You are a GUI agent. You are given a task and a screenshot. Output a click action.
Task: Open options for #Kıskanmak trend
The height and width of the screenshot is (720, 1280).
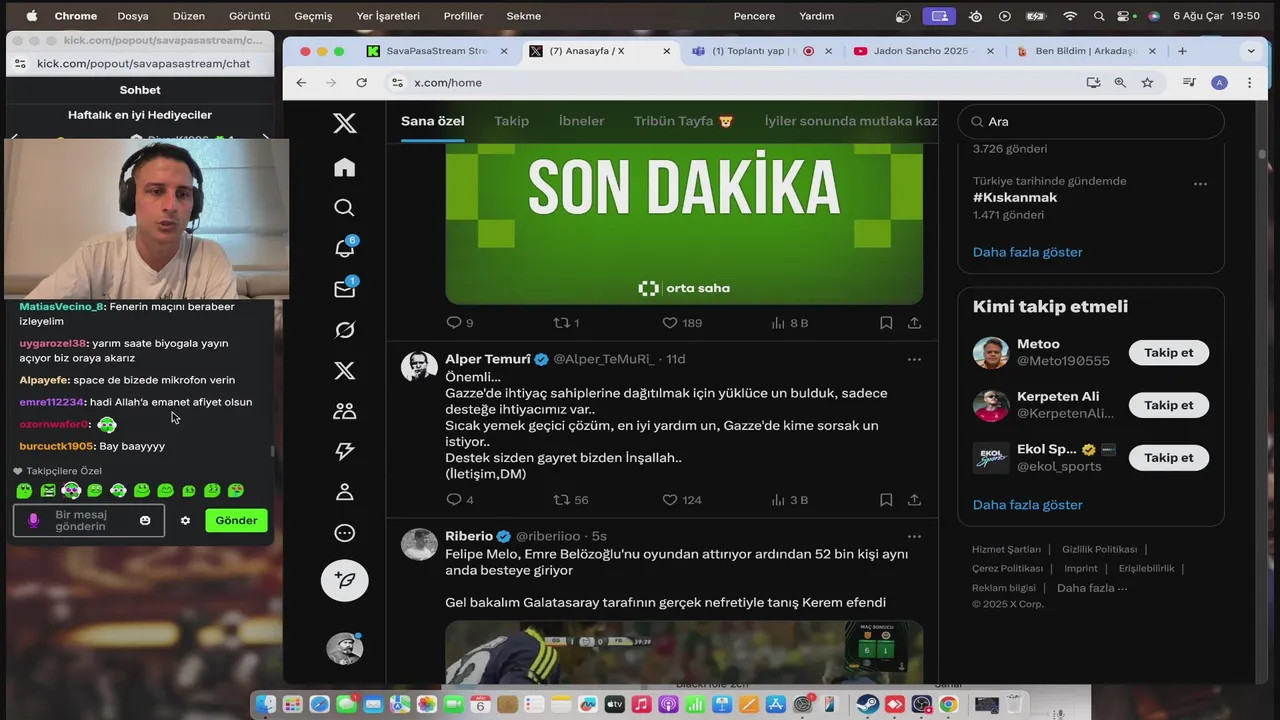(1200, 184)
